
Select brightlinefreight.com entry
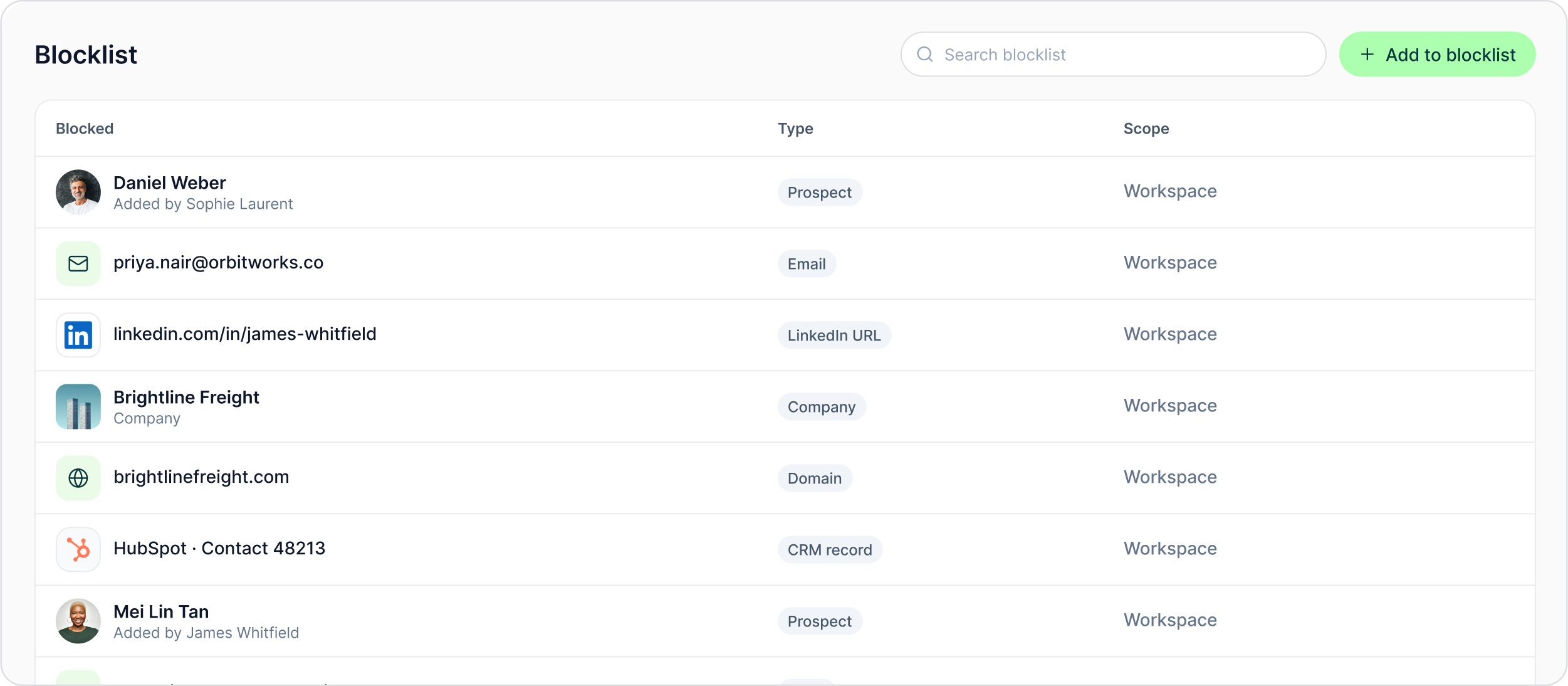tap(201, 477)
